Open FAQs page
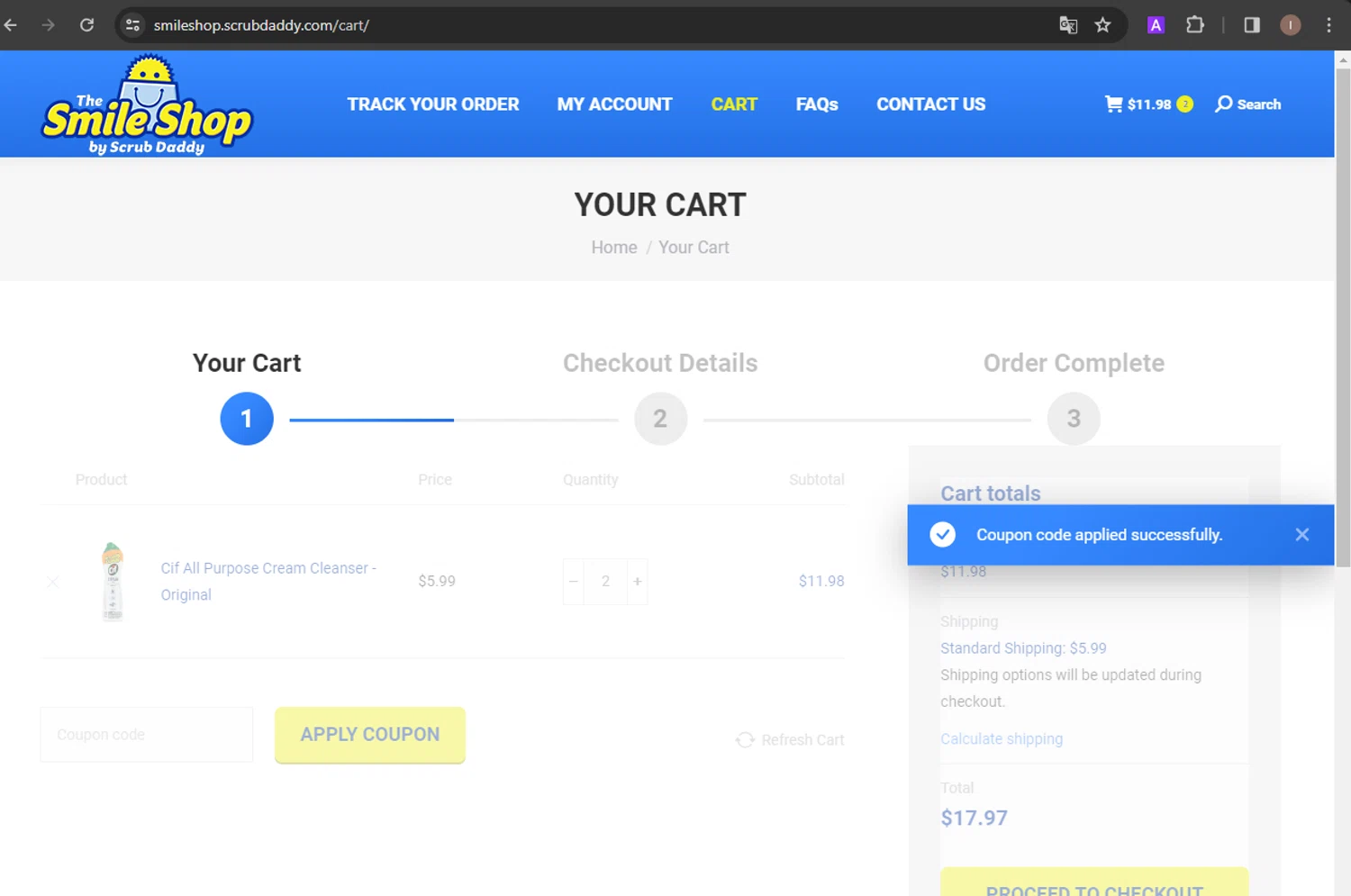 [817, 104]
